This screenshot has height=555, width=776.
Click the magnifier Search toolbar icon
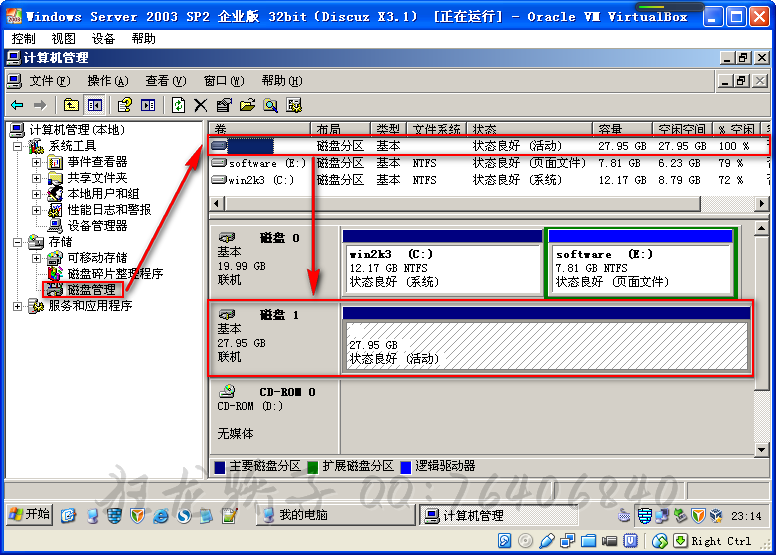[270, 105]
